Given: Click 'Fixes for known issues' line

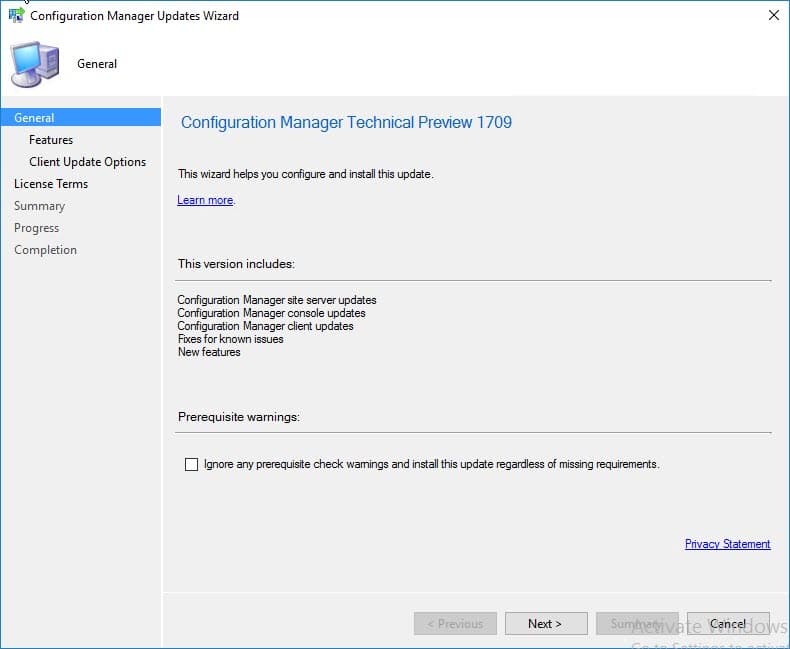Looking at the screenshot, I should tap(230, 339).
